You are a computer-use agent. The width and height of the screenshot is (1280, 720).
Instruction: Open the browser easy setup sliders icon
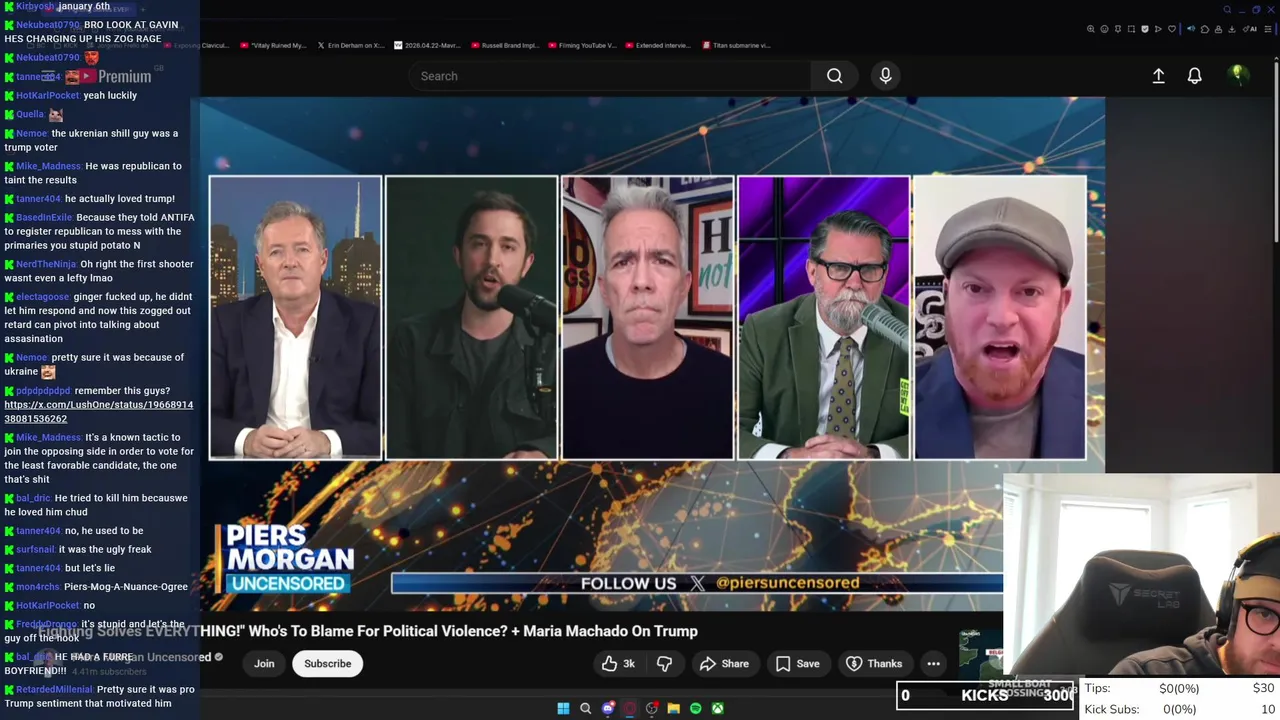point(1268,29)
